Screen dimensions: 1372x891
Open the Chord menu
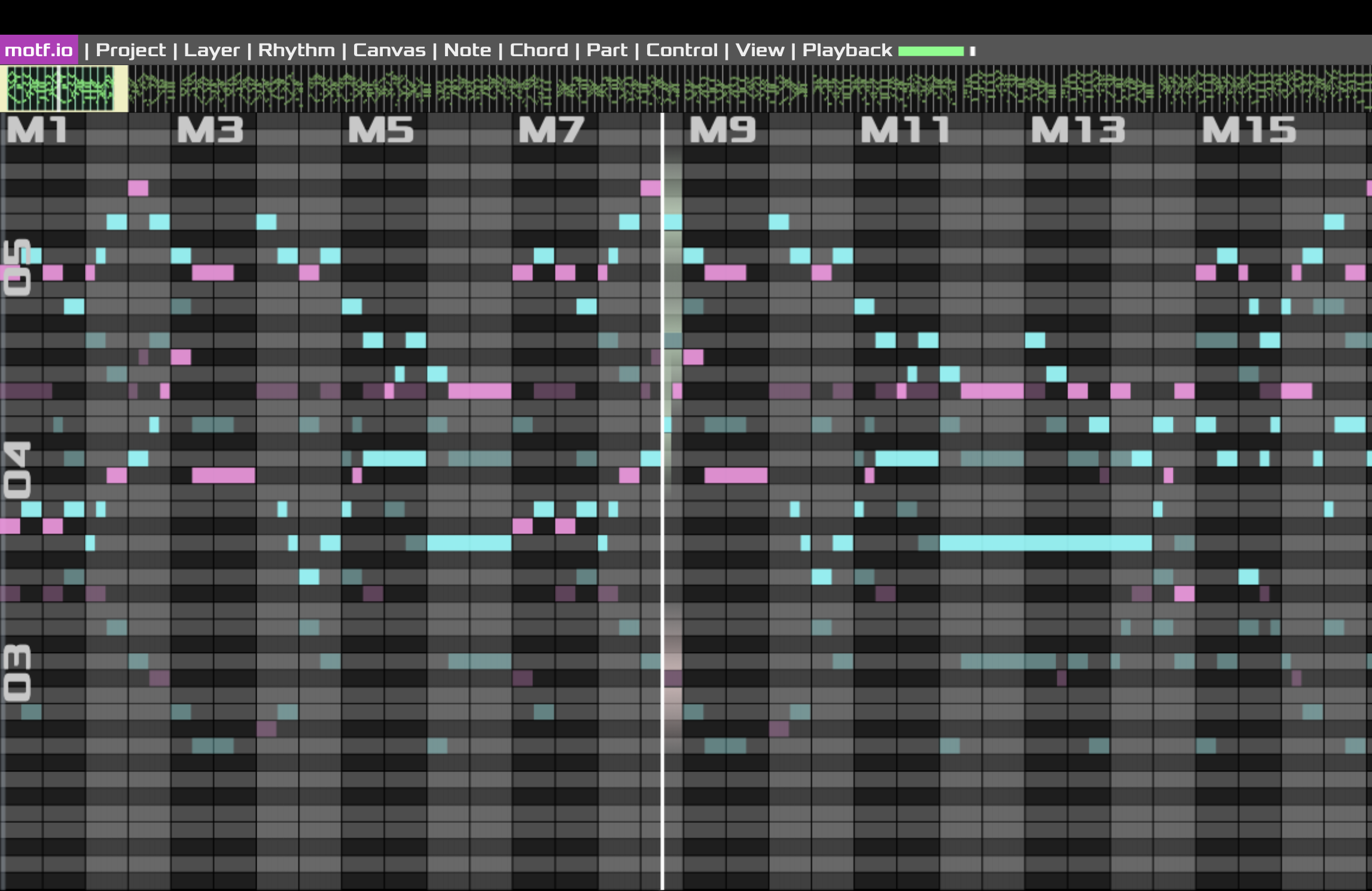tap(539, 50)
